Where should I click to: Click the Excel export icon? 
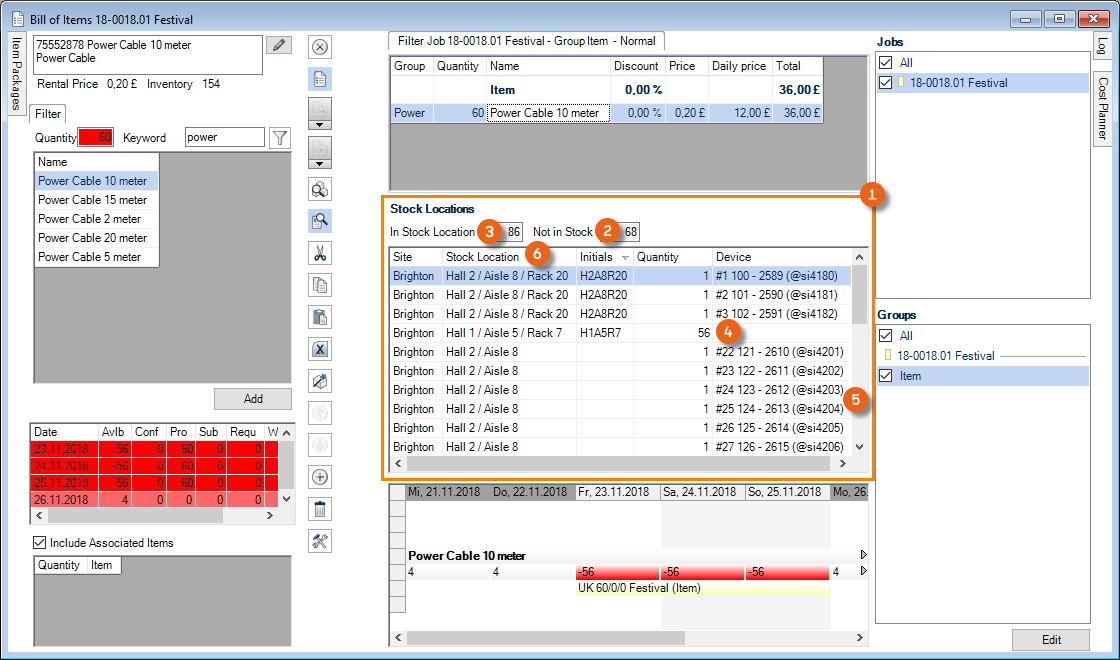320,349
